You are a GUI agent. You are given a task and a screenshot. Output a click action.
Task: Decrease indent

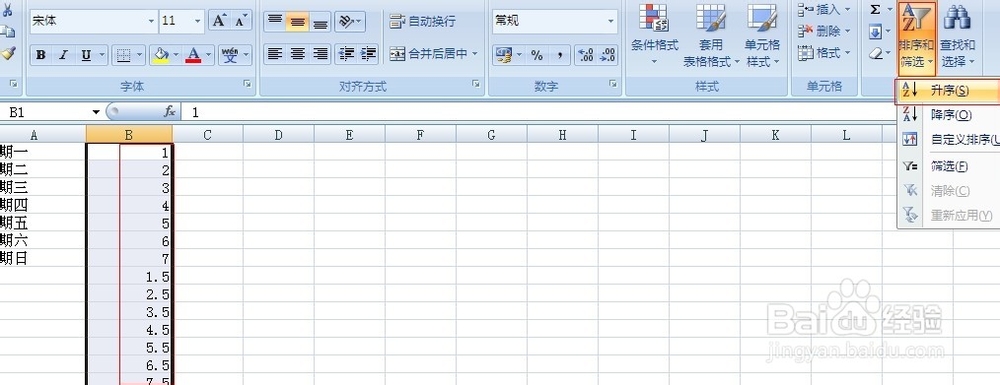pos(346,54)
